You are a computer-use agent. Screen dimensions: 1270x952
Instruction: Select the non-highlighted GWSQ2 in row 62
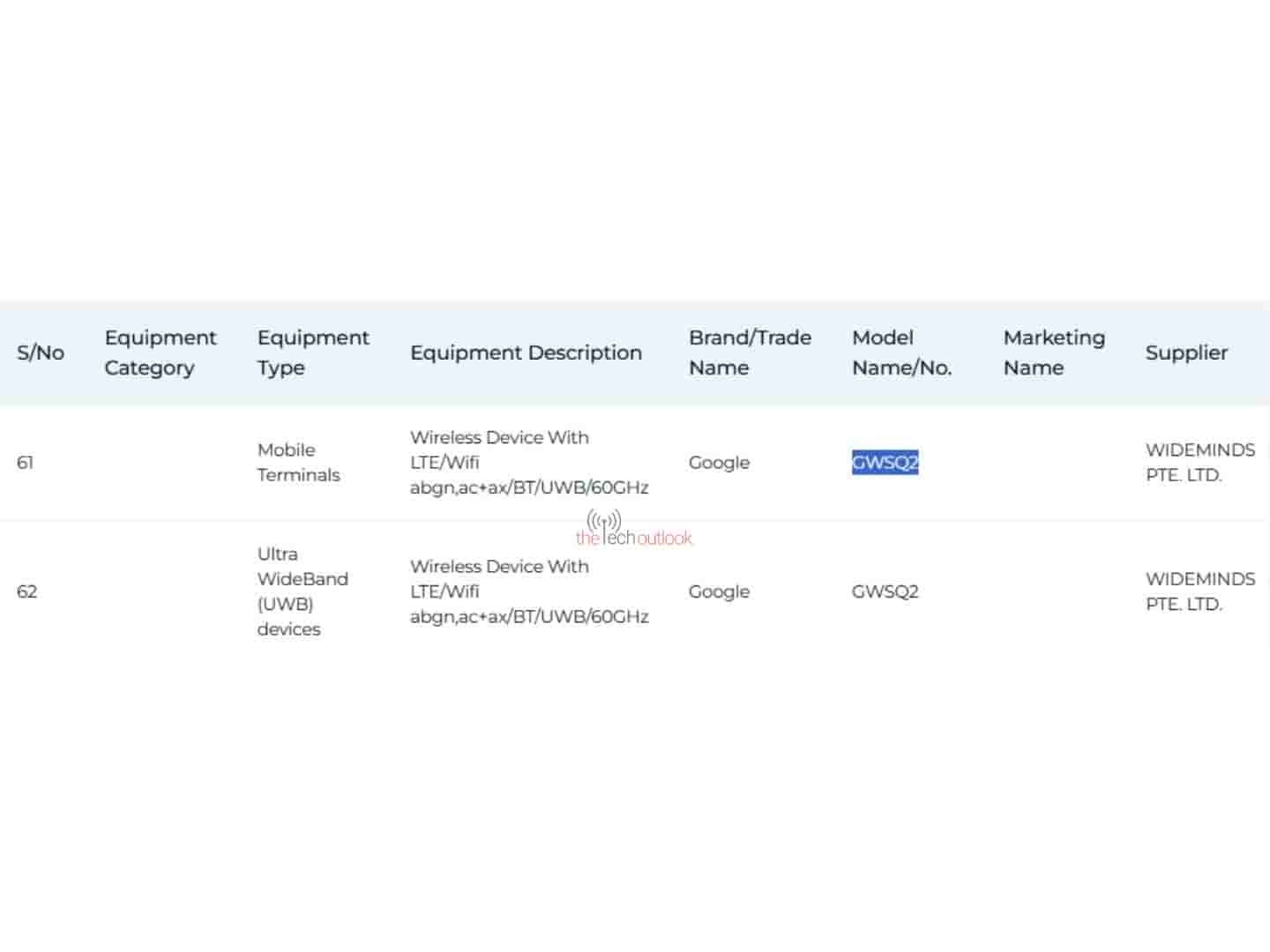(x=885, y=591)
